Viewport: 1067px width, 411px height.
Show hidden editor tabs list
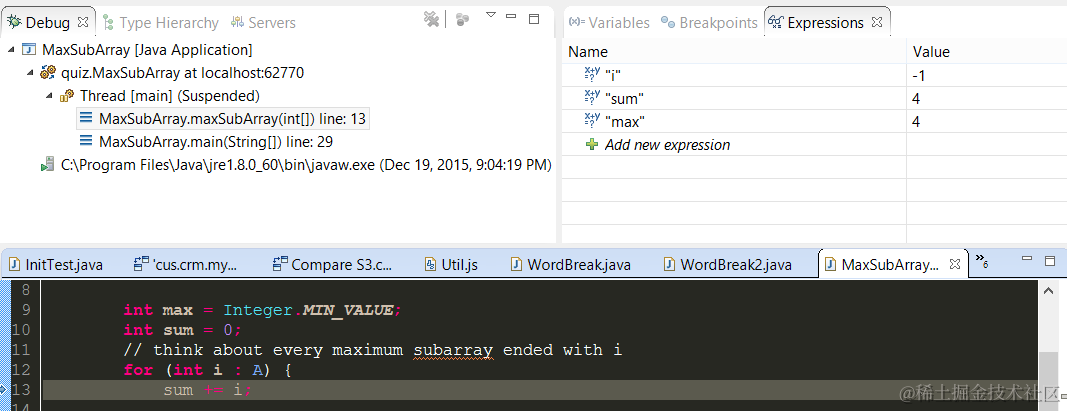pyautogui.click(x=981, y=259)
